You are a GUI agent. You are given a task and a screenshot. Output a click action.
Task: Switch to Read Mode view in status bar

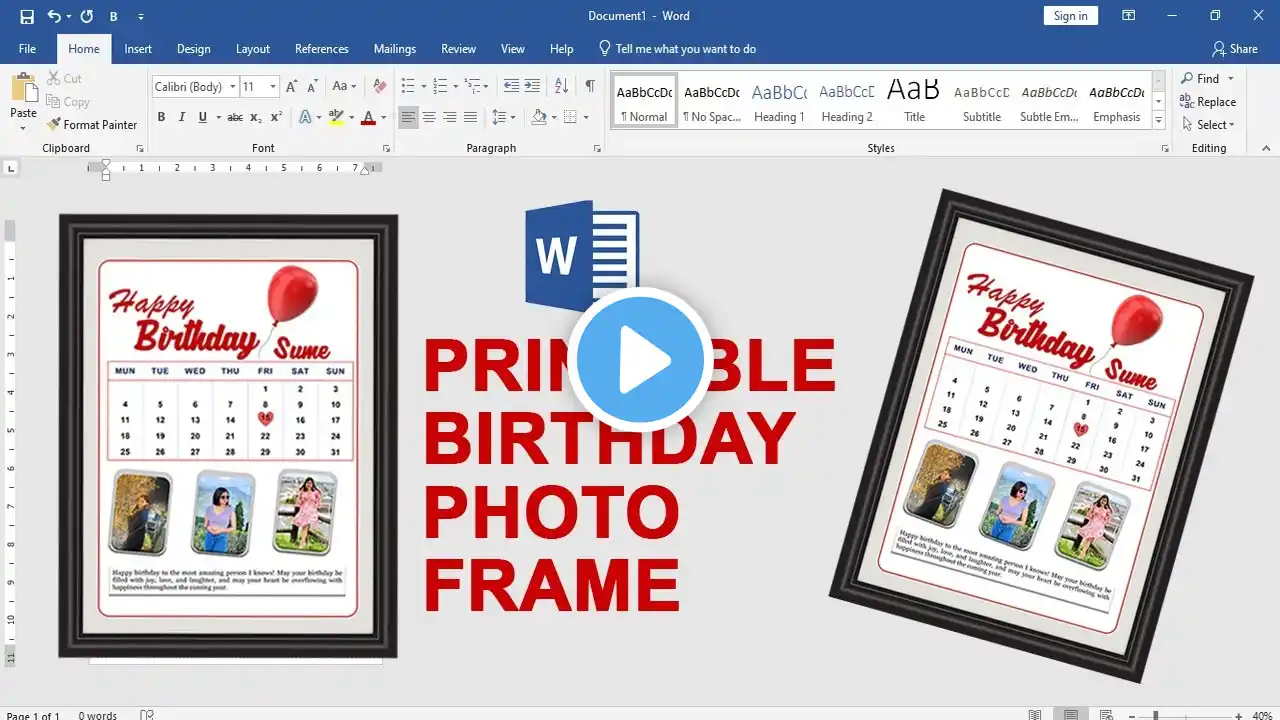[1035, 715]
